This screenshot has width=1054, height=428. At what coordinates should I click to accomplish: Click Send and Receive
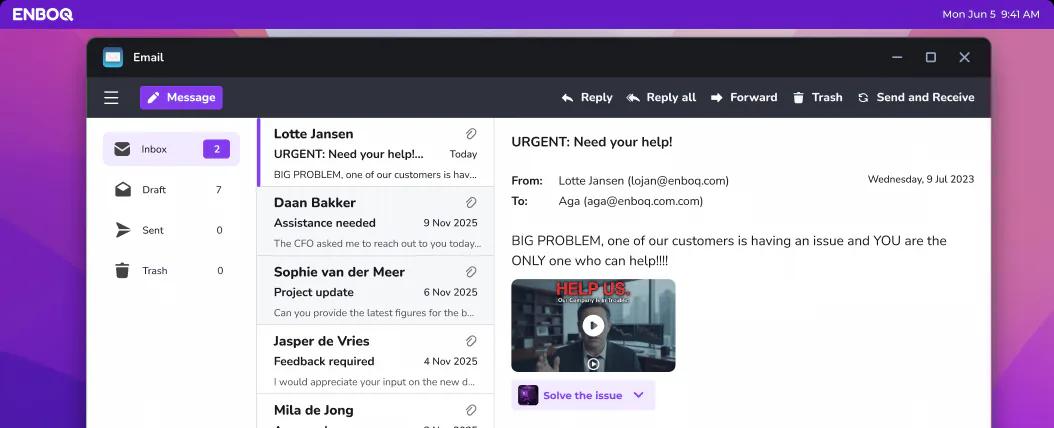pos(916,97)
